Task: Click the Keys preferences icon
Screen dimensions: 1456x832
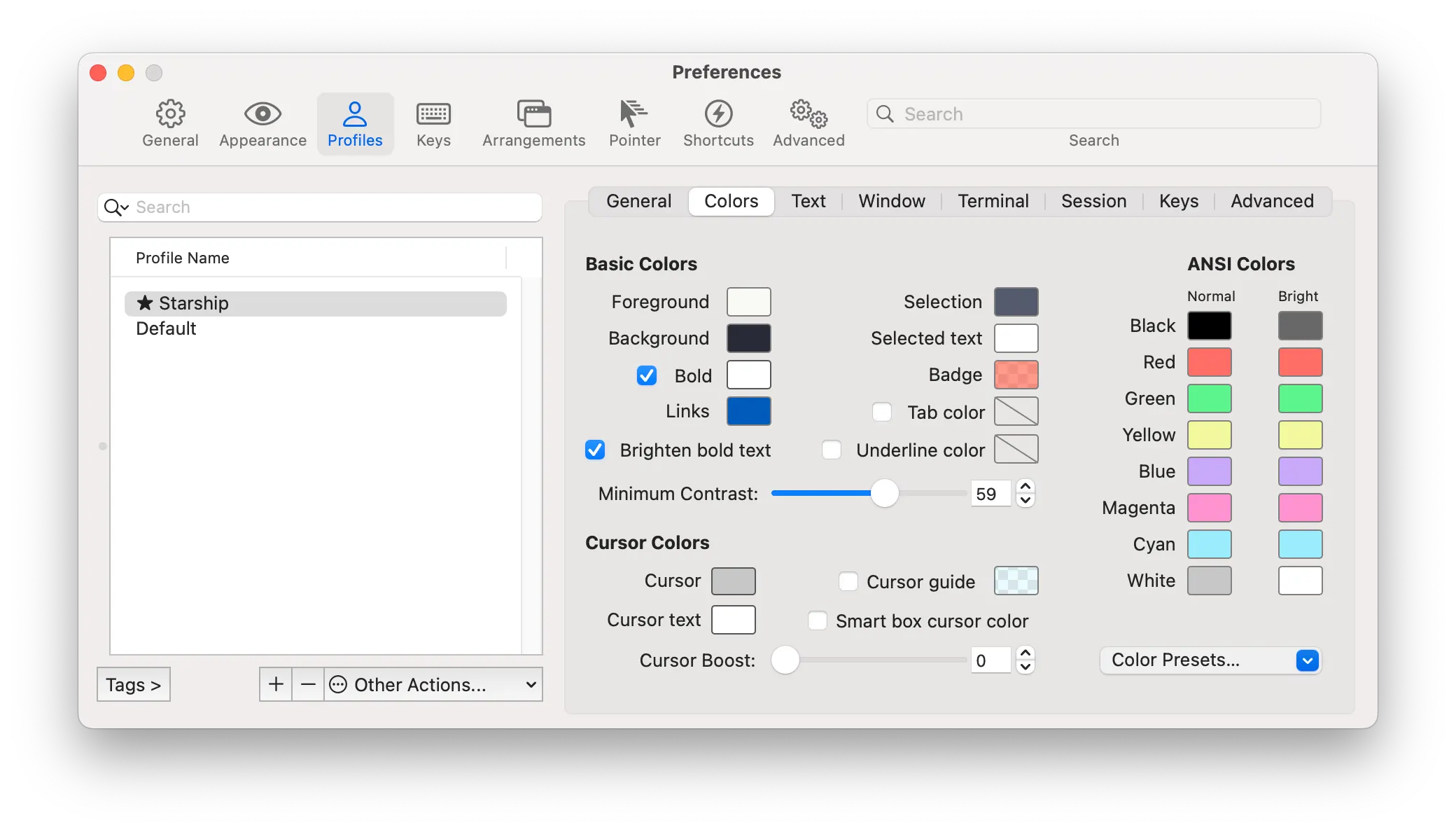Action: point(434,120)
